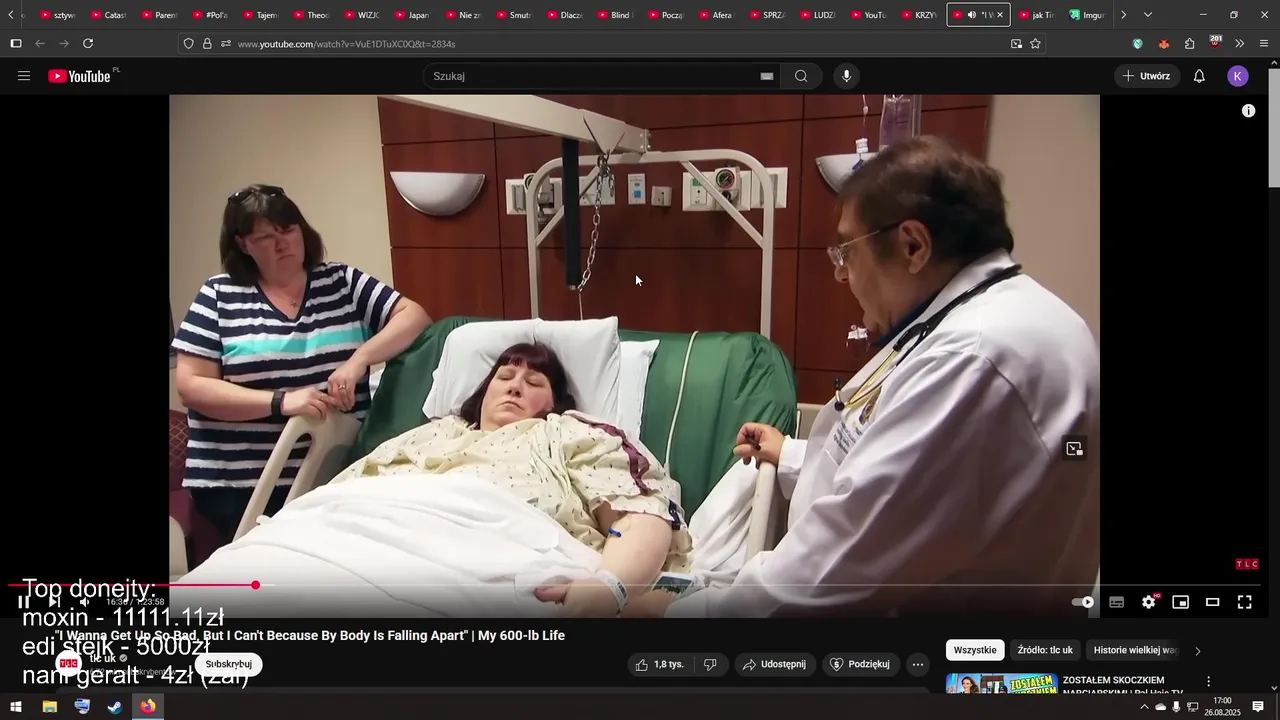Open YouTube notifications bell
1280x720 pixels.
[x=1199, y=76]
